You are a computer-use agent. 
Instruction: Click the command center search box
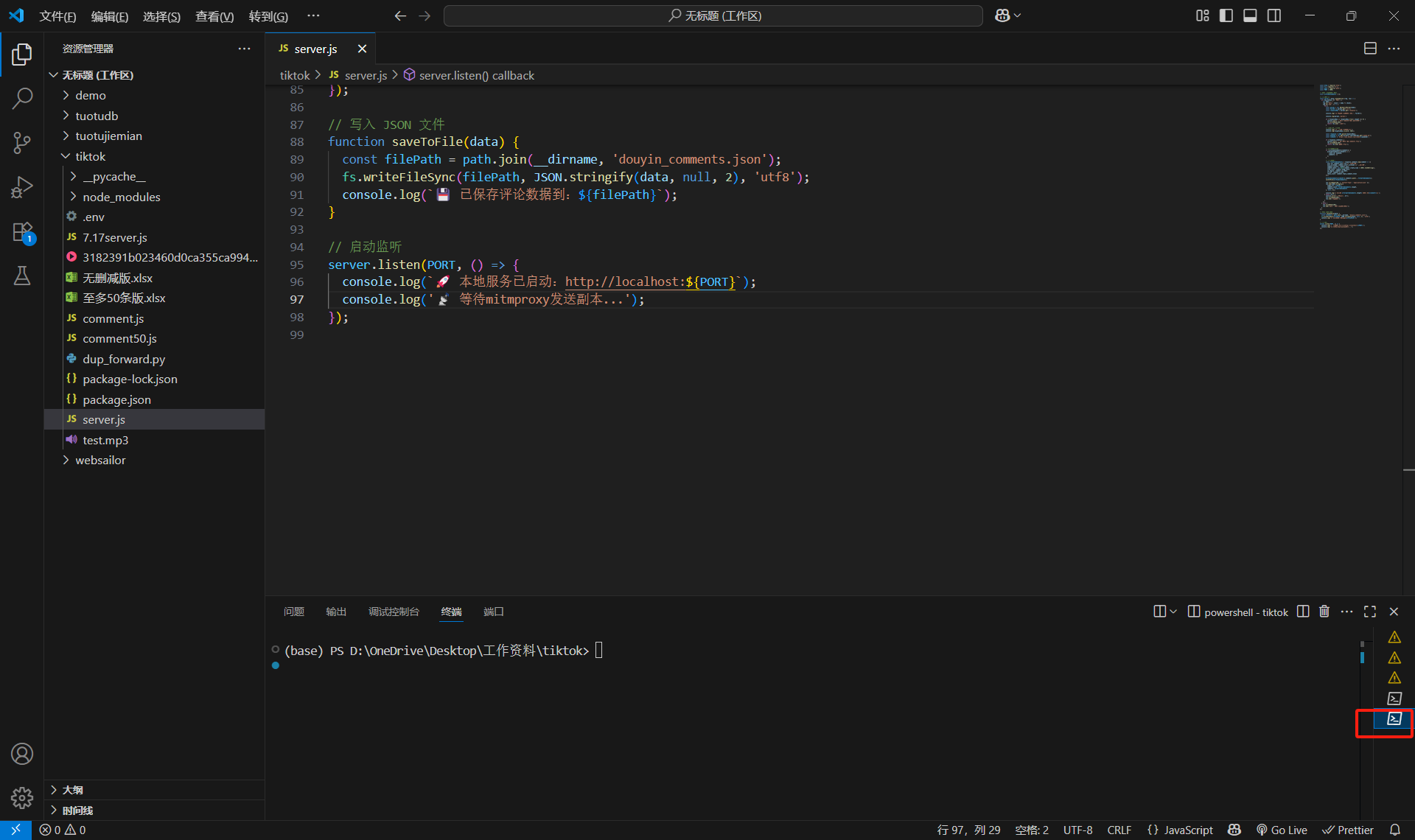[713, 15]
